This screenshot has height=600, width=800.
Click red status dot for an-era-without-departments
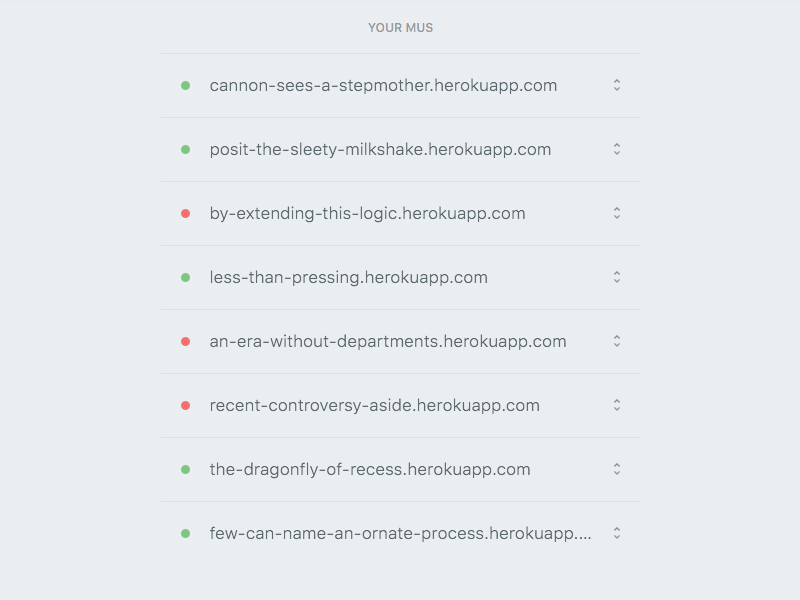[x=185, y=342]
